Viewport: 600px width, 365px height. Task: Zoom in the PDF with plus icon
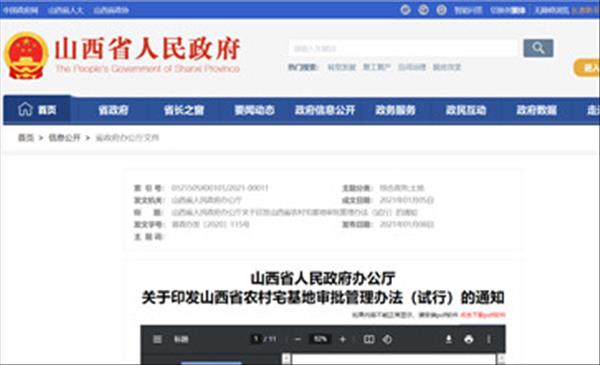343,339
